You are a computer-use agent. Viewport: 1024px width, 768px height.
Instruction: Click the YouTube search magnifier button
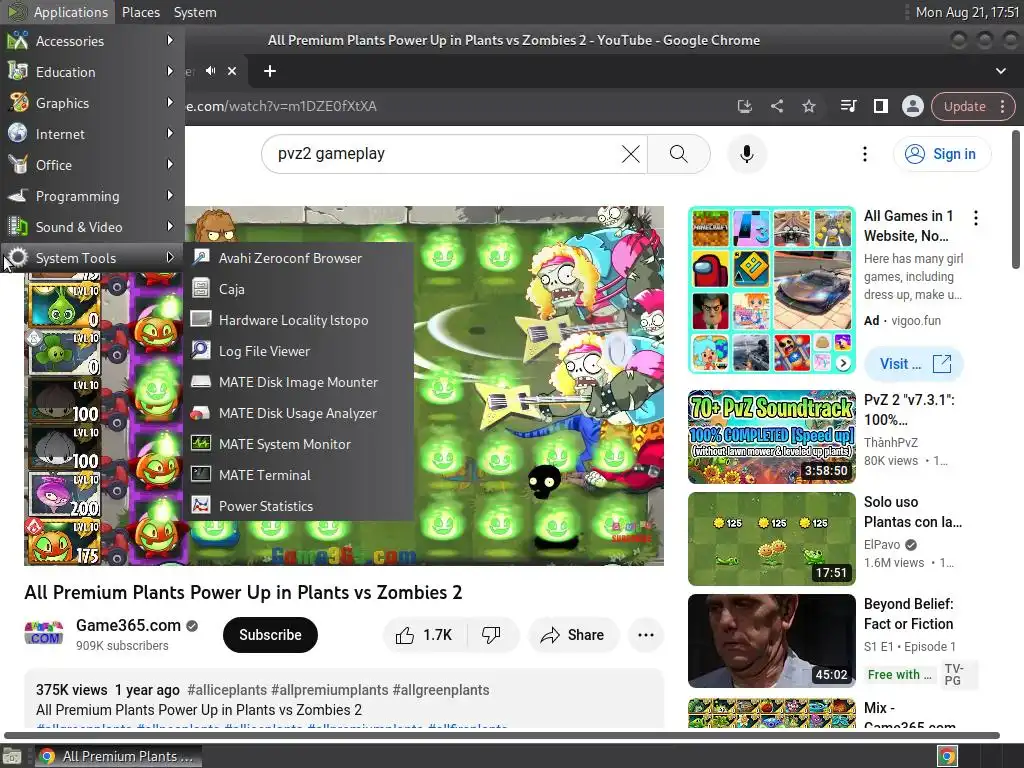[x=679, y=154]
